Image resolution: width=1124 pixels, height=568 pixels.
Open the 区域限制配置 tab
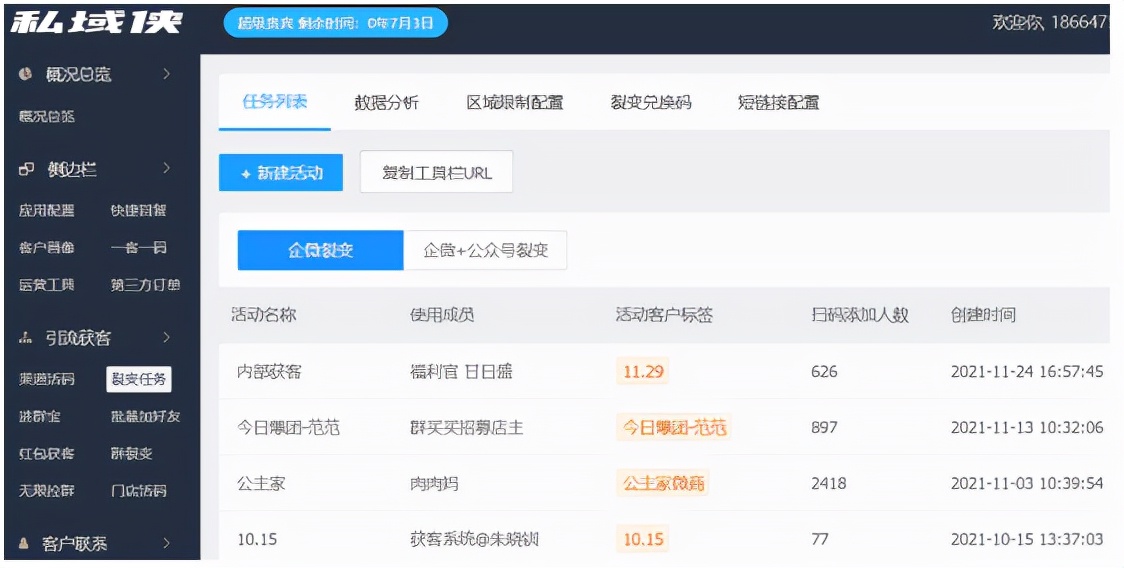[515, 103]
